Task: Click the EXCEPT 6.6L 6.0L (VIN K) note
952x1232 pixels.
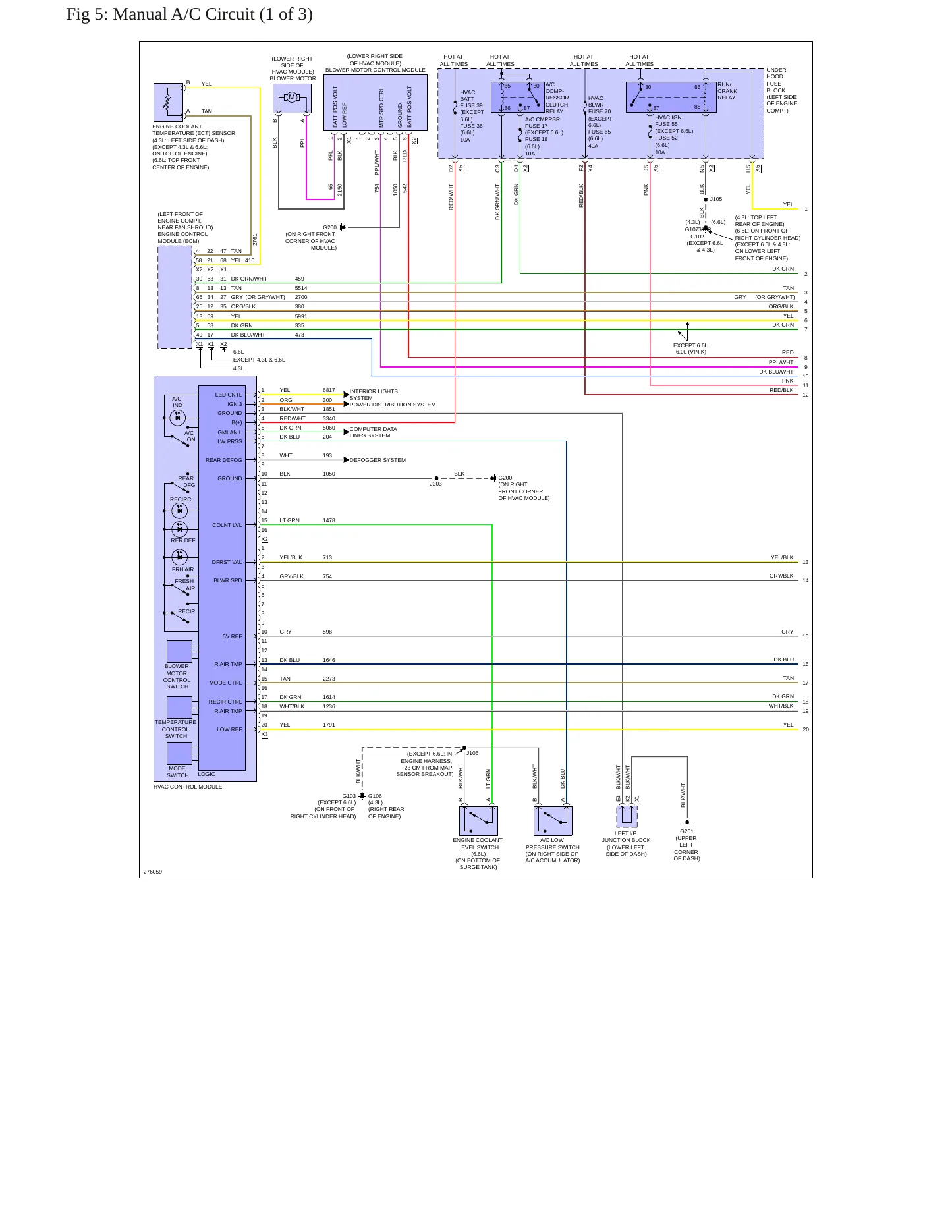Action: (x=690, y=349)
